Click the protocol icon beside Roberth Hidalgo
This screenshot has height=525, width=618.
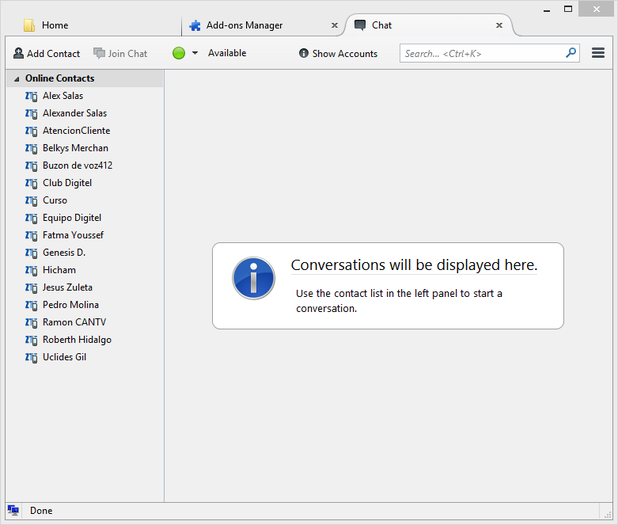point(31,340)
